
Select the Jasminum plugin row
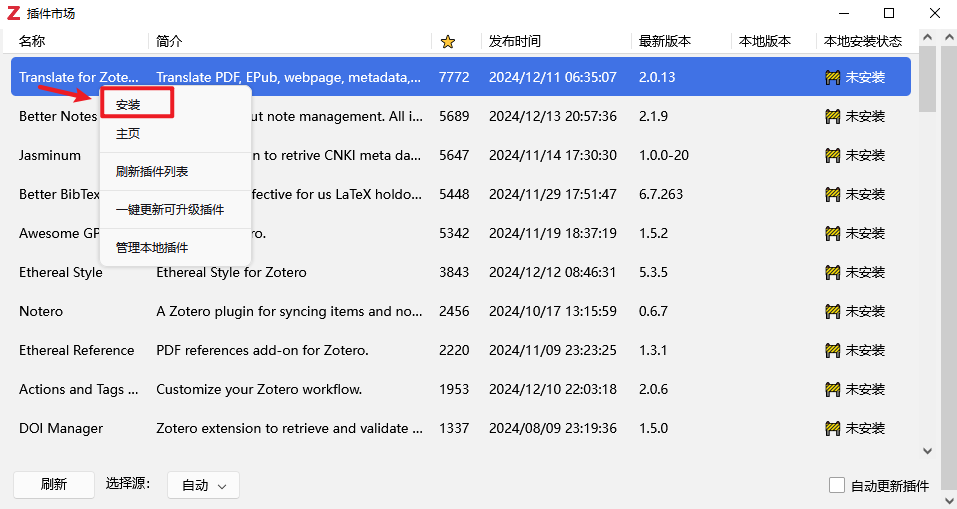[x=461, y=155]
